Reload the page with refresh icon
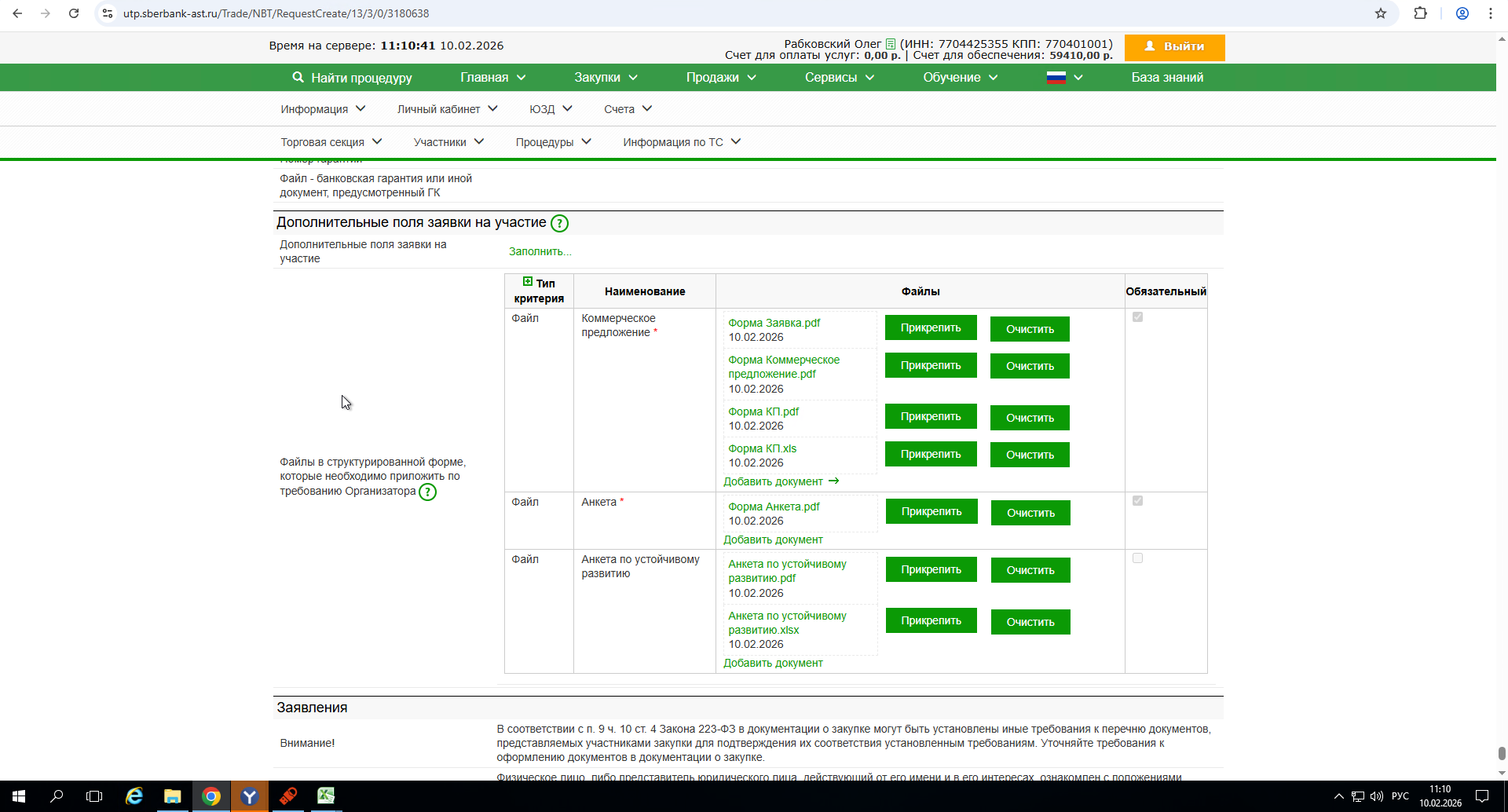 [74, 13]
